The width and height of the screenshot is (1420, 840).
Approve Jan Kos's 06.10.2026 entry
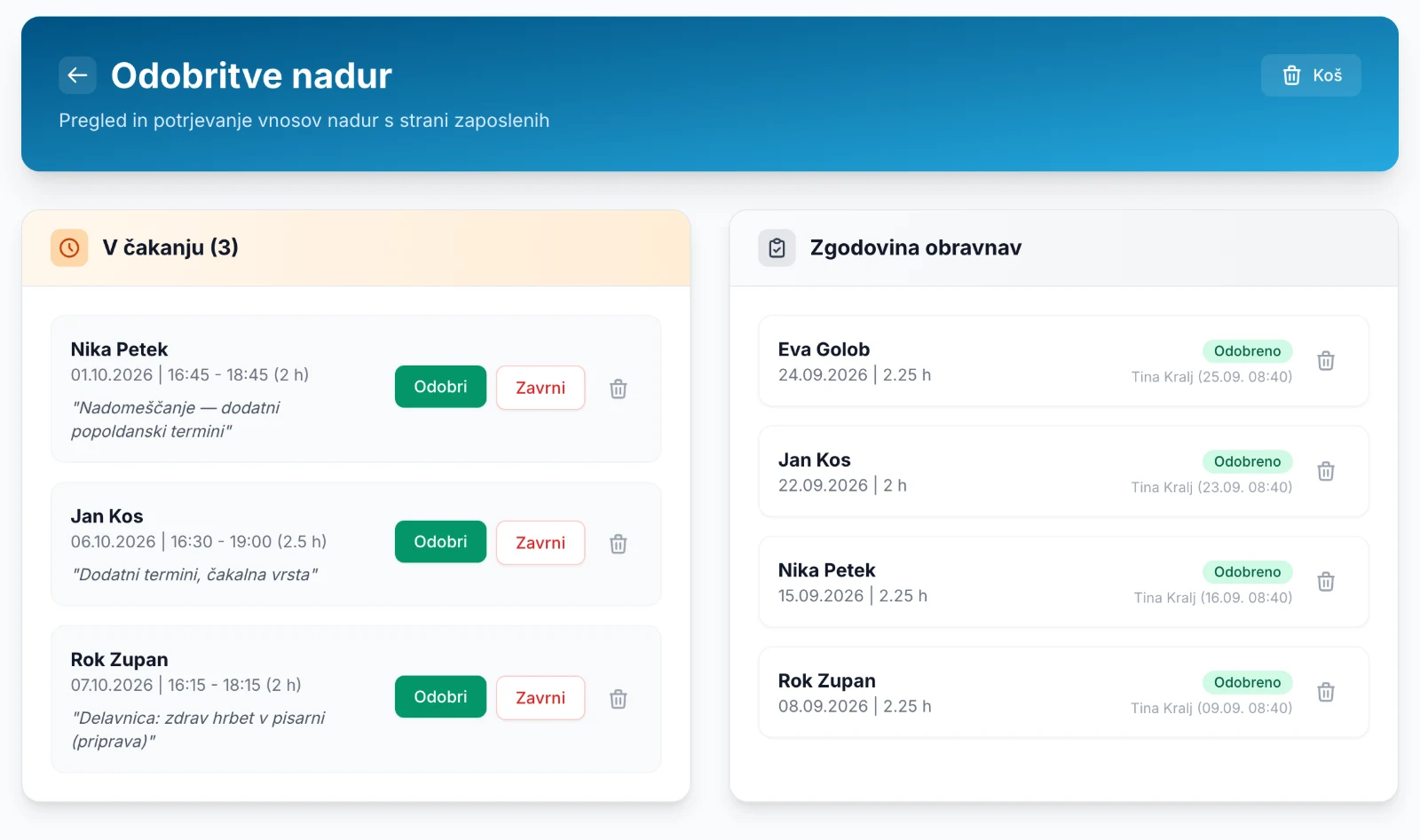pos(440,542)
